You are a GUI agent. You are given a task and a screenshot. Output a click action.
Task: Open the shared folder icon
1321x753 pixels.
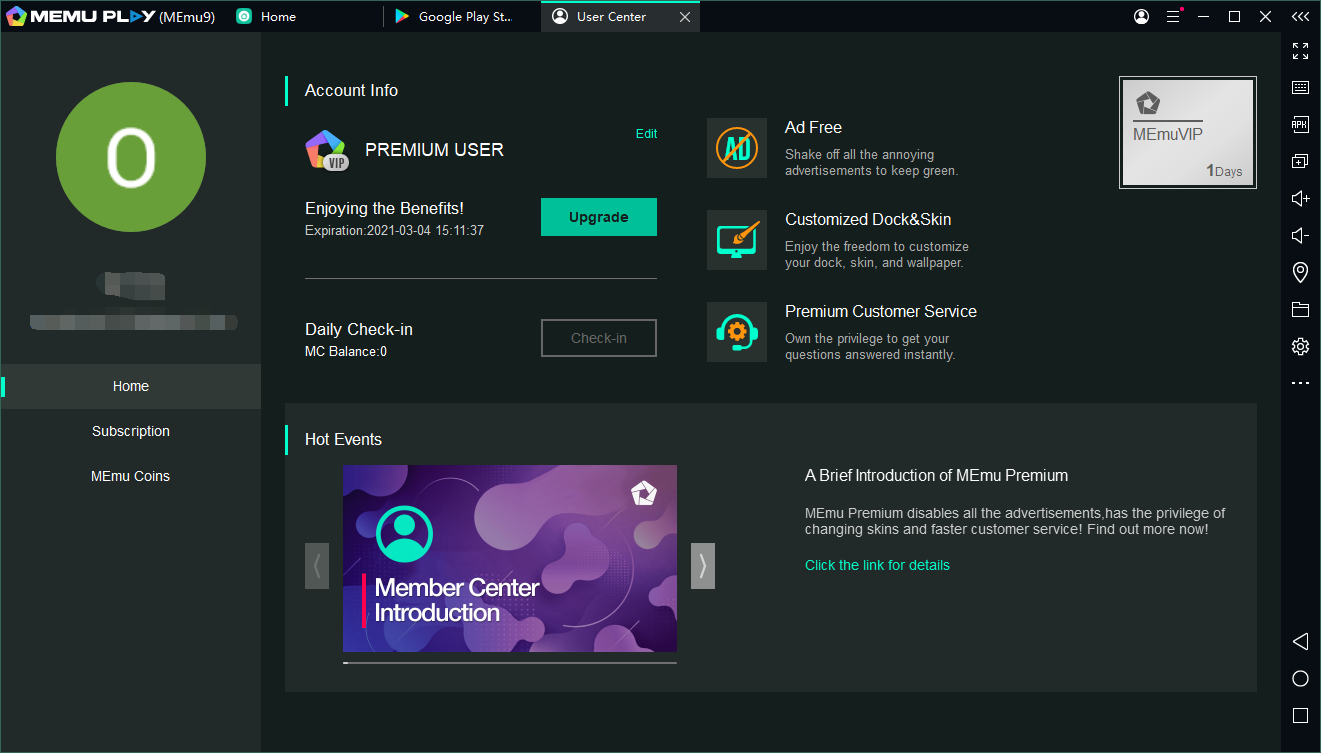tap(1300, 309)
